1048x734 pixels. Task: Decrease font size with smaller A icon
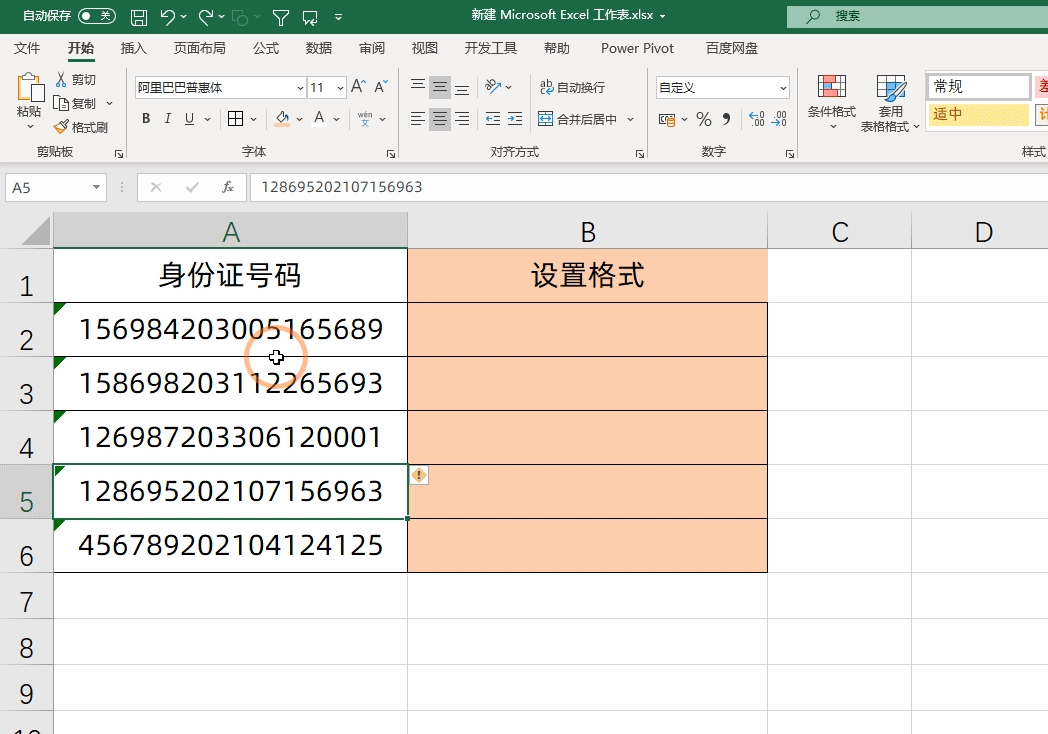click(x=381, y=87)
